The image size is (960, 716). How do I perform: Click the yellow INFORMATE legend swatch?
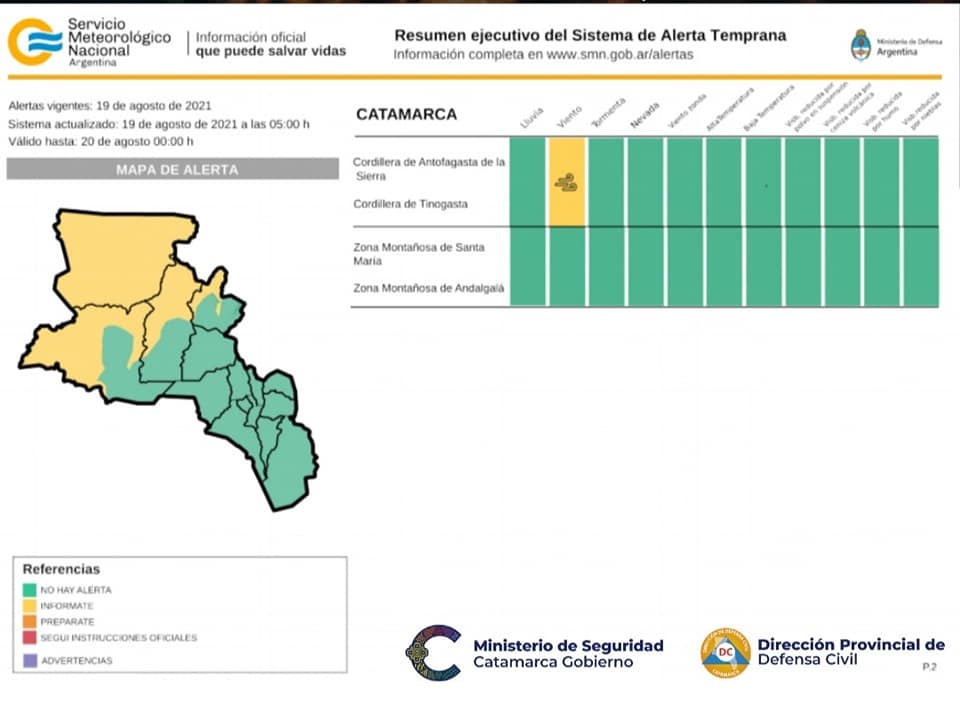pos(30,606)
